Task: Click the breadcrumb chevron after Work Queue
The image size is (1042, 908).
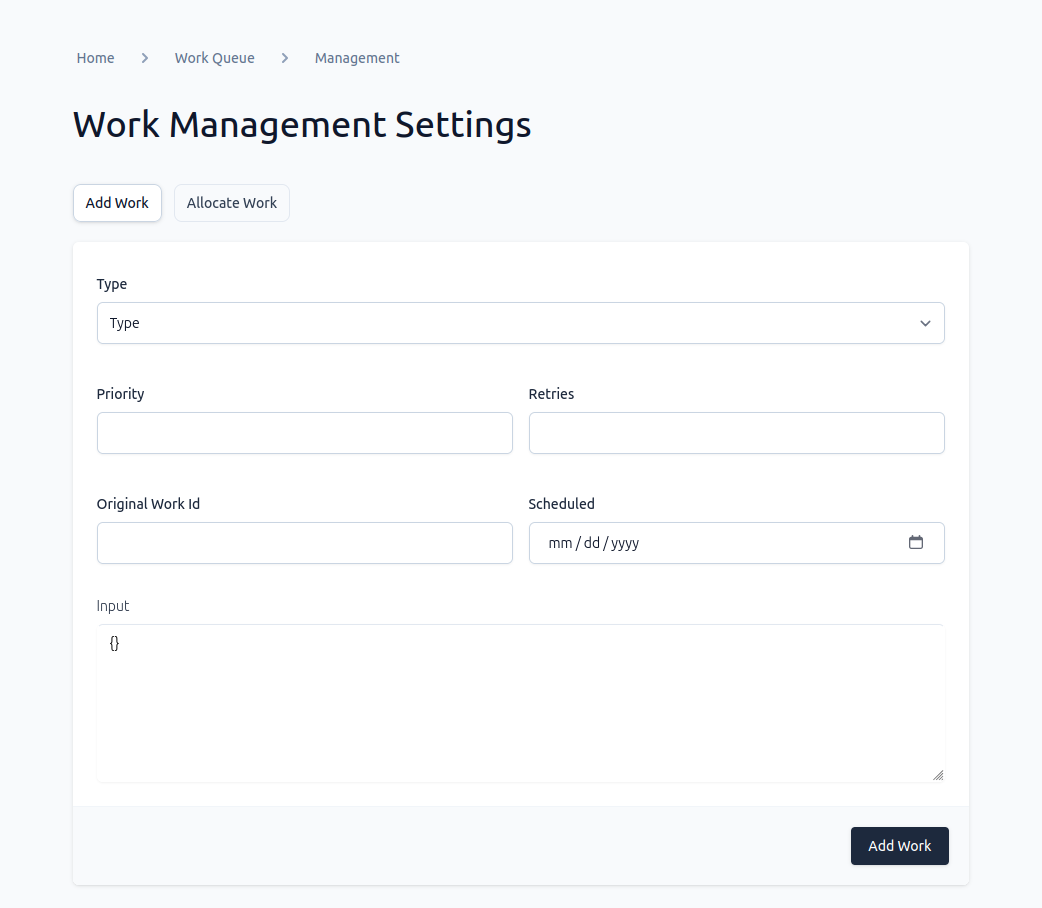Action: pos(284,58)
